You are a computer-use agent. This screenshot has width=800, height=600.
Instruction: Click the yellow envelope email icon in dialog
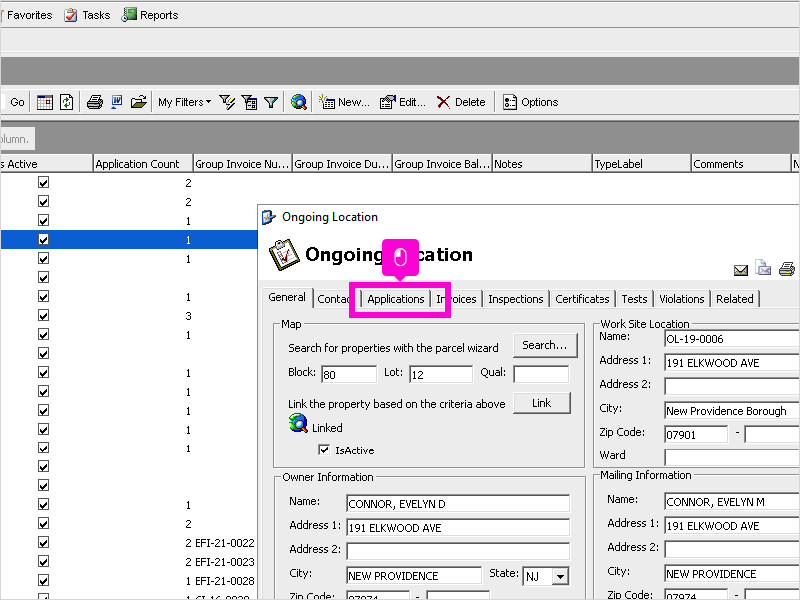[741, 270]
